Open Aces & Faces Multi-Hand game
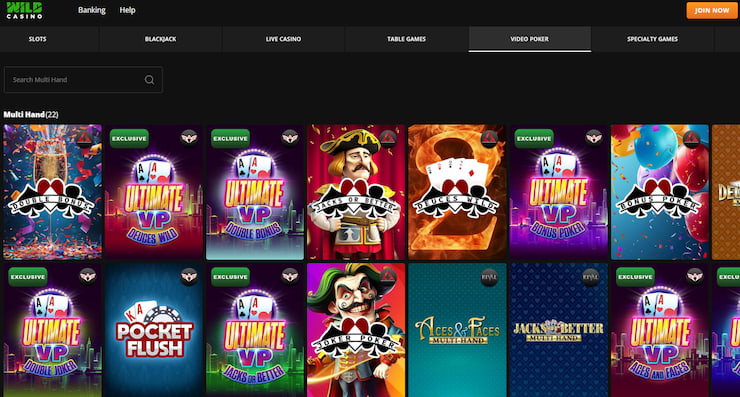740x397 pixels. point(457,330)
